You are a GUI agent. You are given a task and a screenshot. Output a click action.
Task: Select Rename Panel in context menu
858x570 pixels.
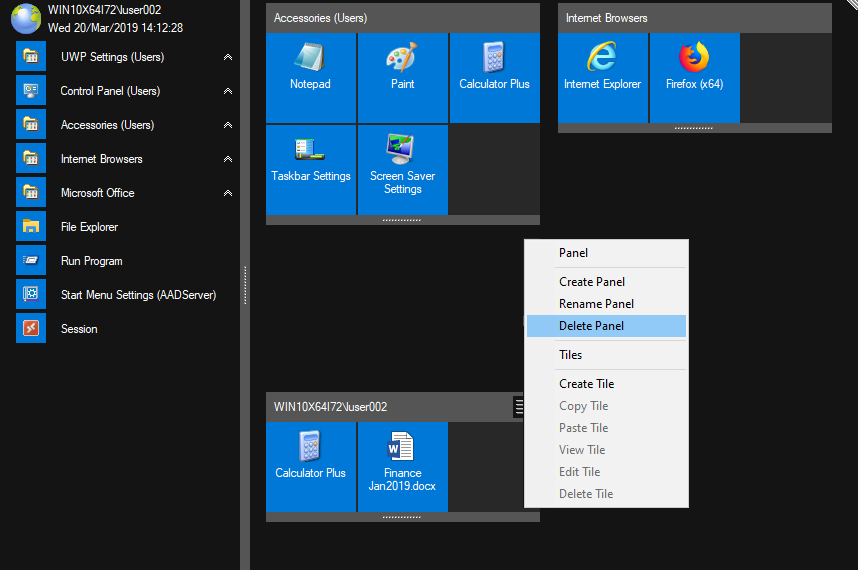(x=596, y=304)
